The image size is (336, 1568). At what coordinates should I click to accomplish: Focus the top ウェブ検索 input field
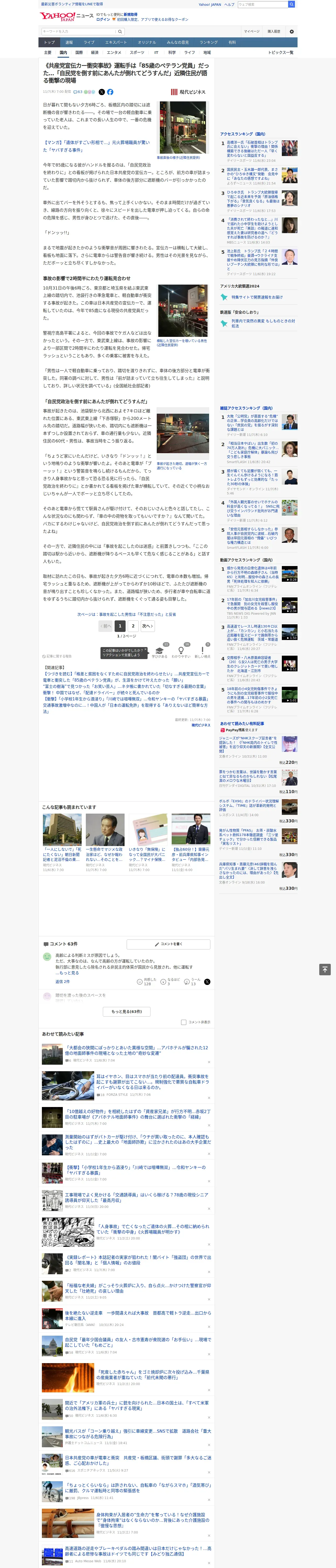click(x=263, y=4)
